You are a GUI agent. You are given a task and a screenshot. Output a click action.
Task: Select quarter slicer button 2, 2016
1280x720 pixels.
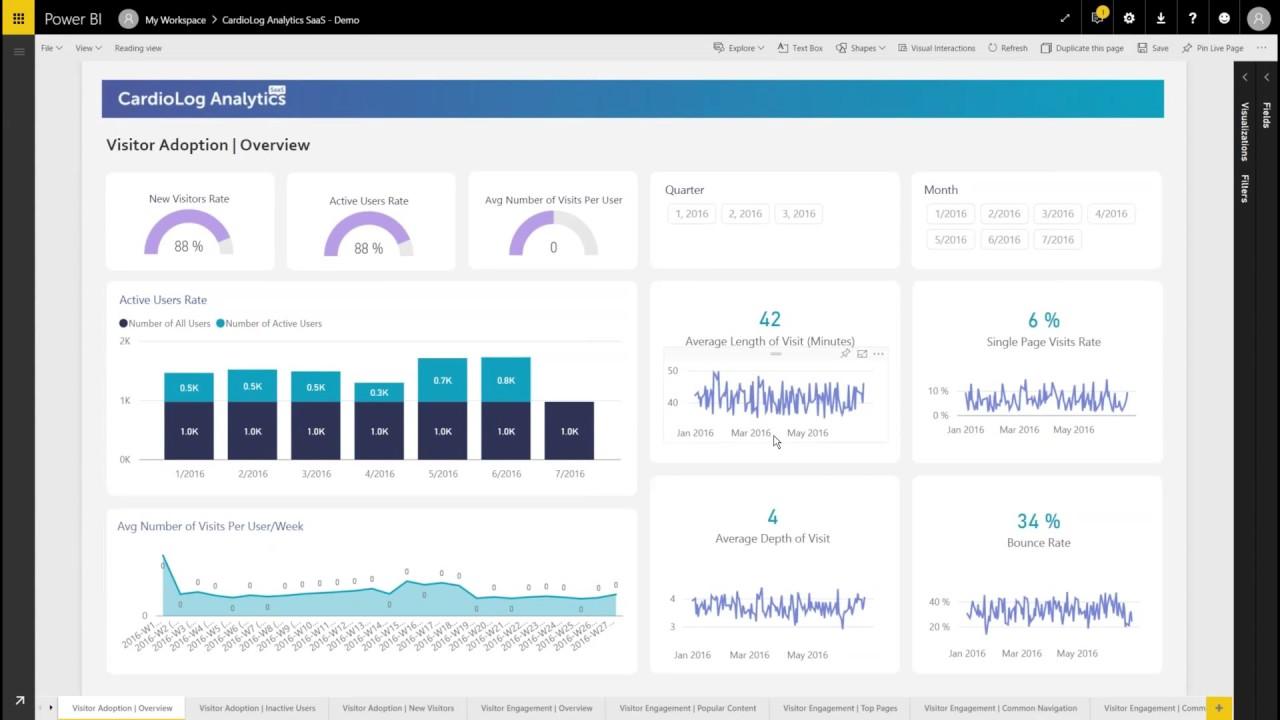tap(745, 213)
